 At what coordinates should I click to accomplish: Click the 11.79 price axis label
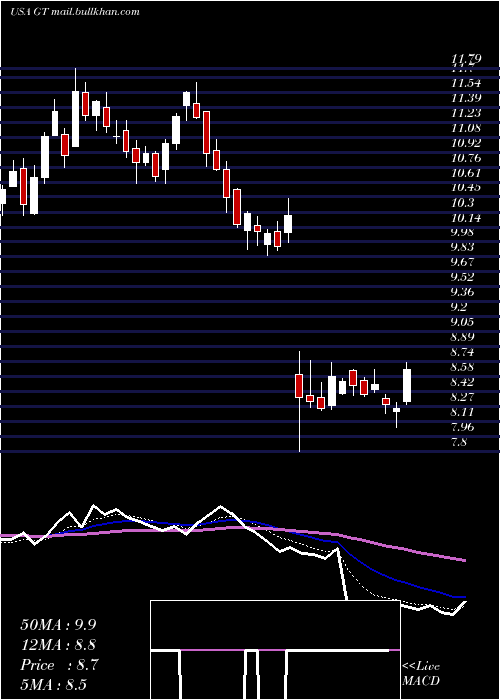click(466, 58)
